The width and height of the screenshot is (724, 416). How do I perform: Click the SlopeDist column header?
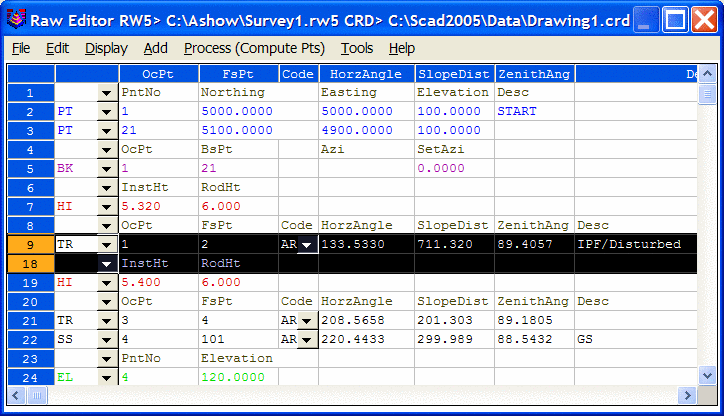click(454, 74)
